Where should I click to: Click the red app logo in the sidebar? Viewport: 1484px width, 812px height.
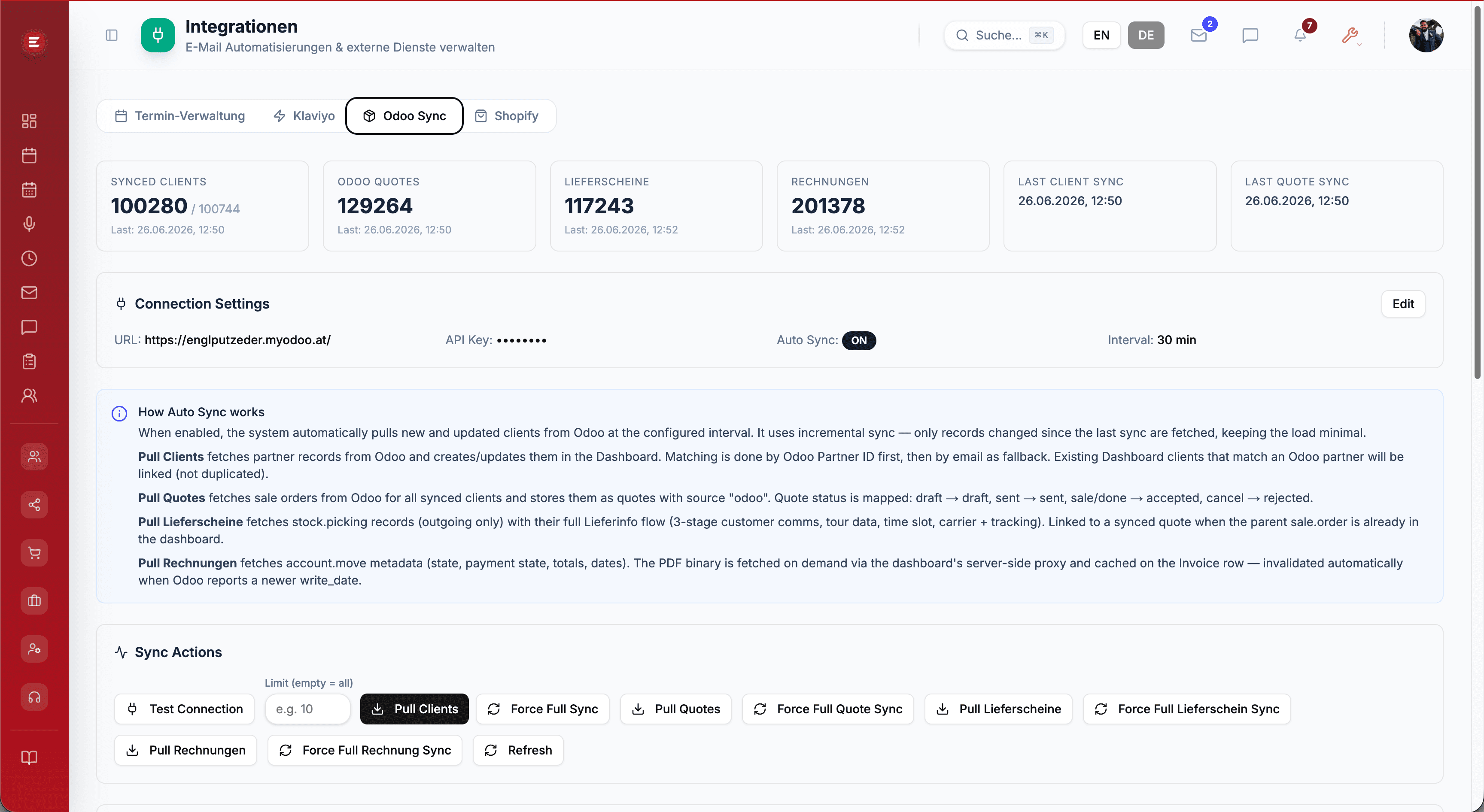(34, 42)
